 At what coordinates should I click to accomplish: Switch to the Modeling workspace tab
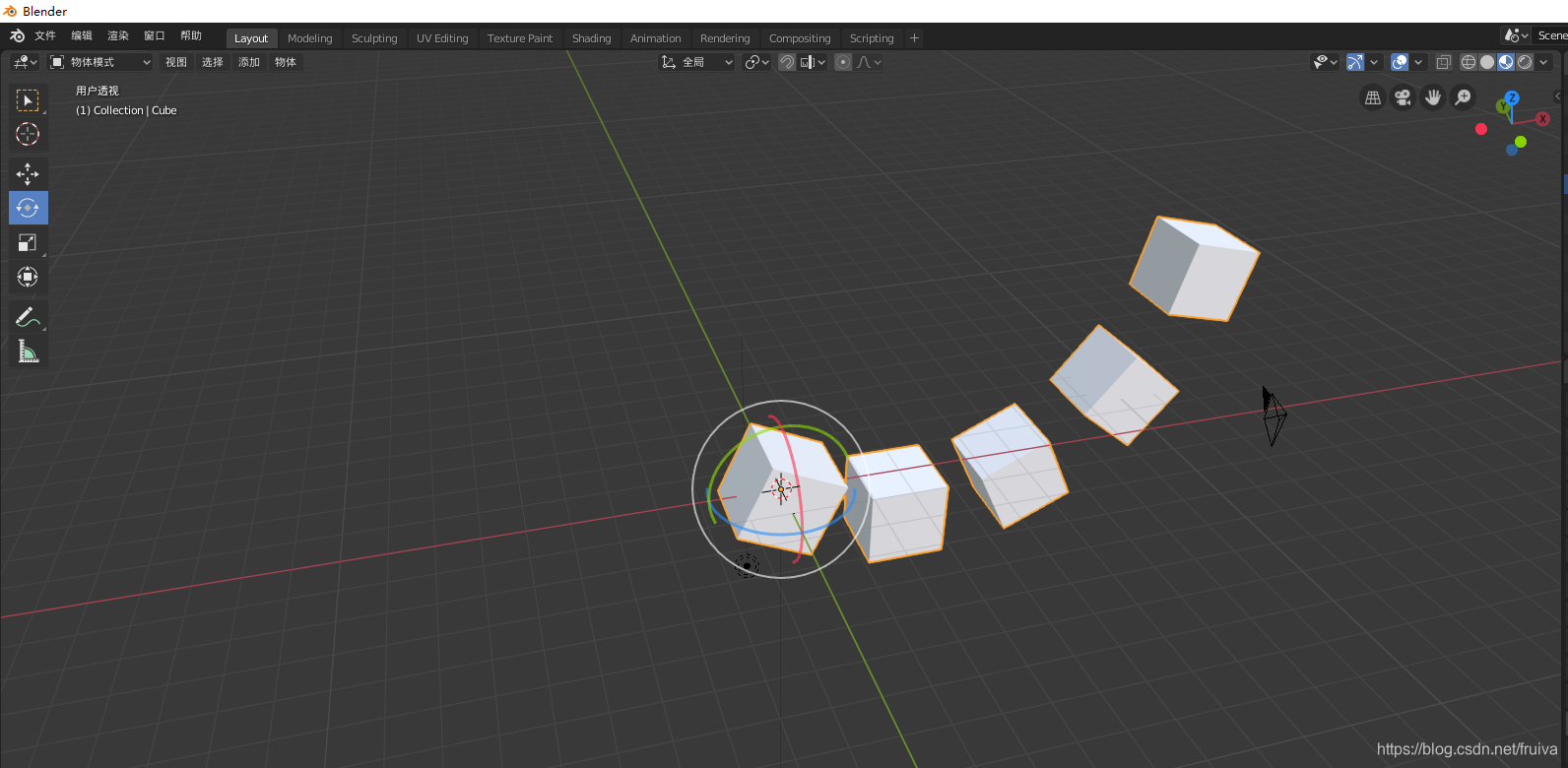[310, 38]
